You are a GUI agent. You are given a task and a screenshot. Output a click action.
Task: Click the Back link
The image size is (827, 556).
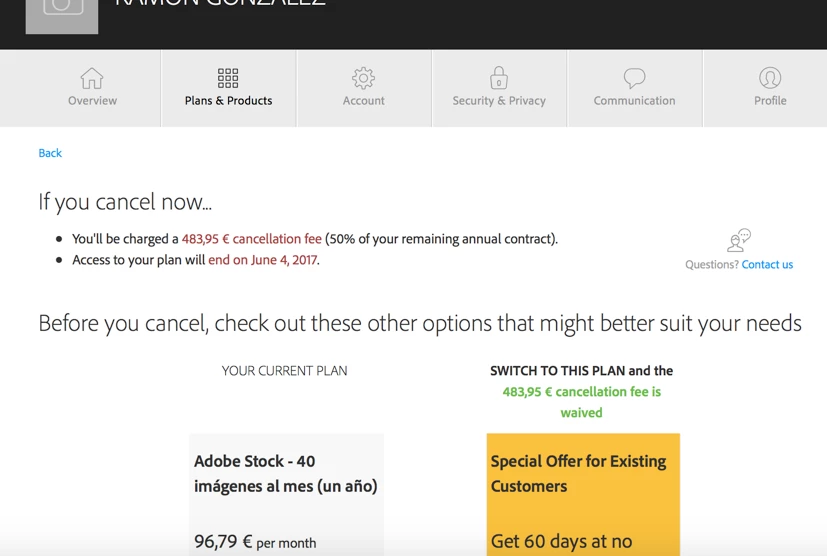coord(50,153)
